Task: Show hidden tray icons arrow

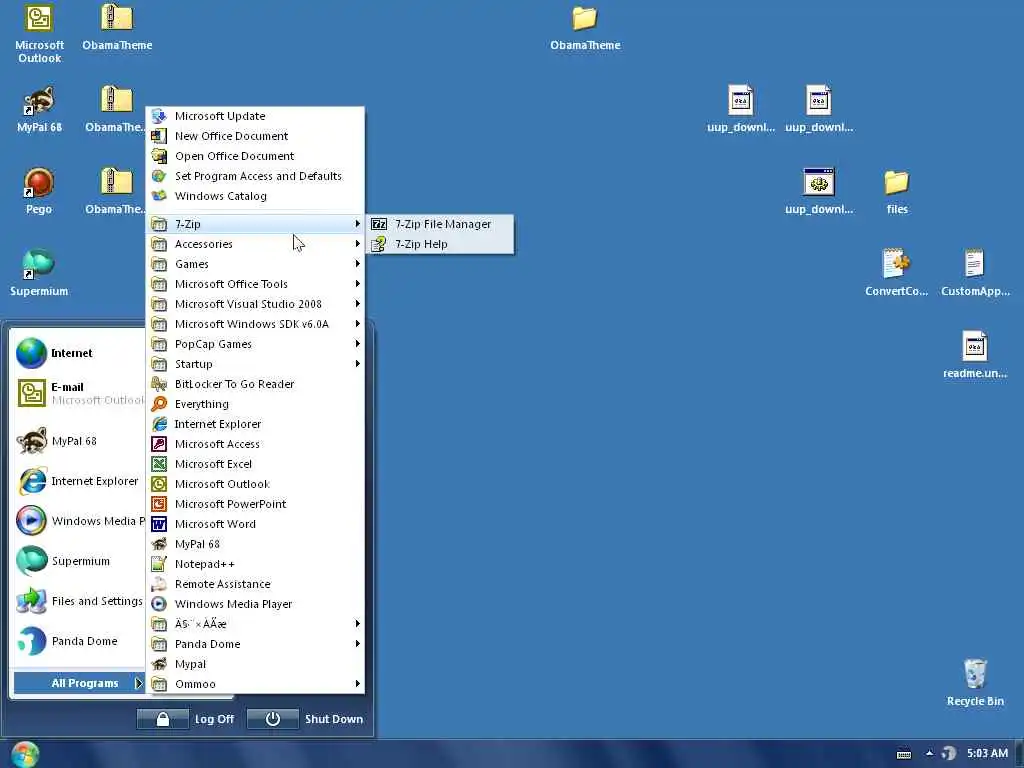Action: coord(929,754)
